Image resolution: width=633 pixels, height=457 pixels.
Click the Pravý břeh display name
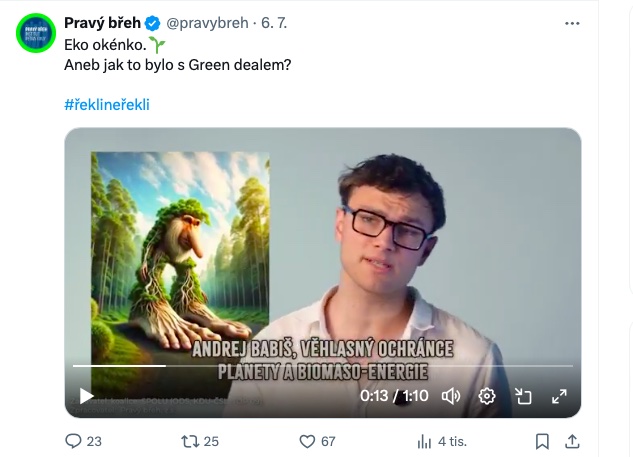(x=102, y=23)
